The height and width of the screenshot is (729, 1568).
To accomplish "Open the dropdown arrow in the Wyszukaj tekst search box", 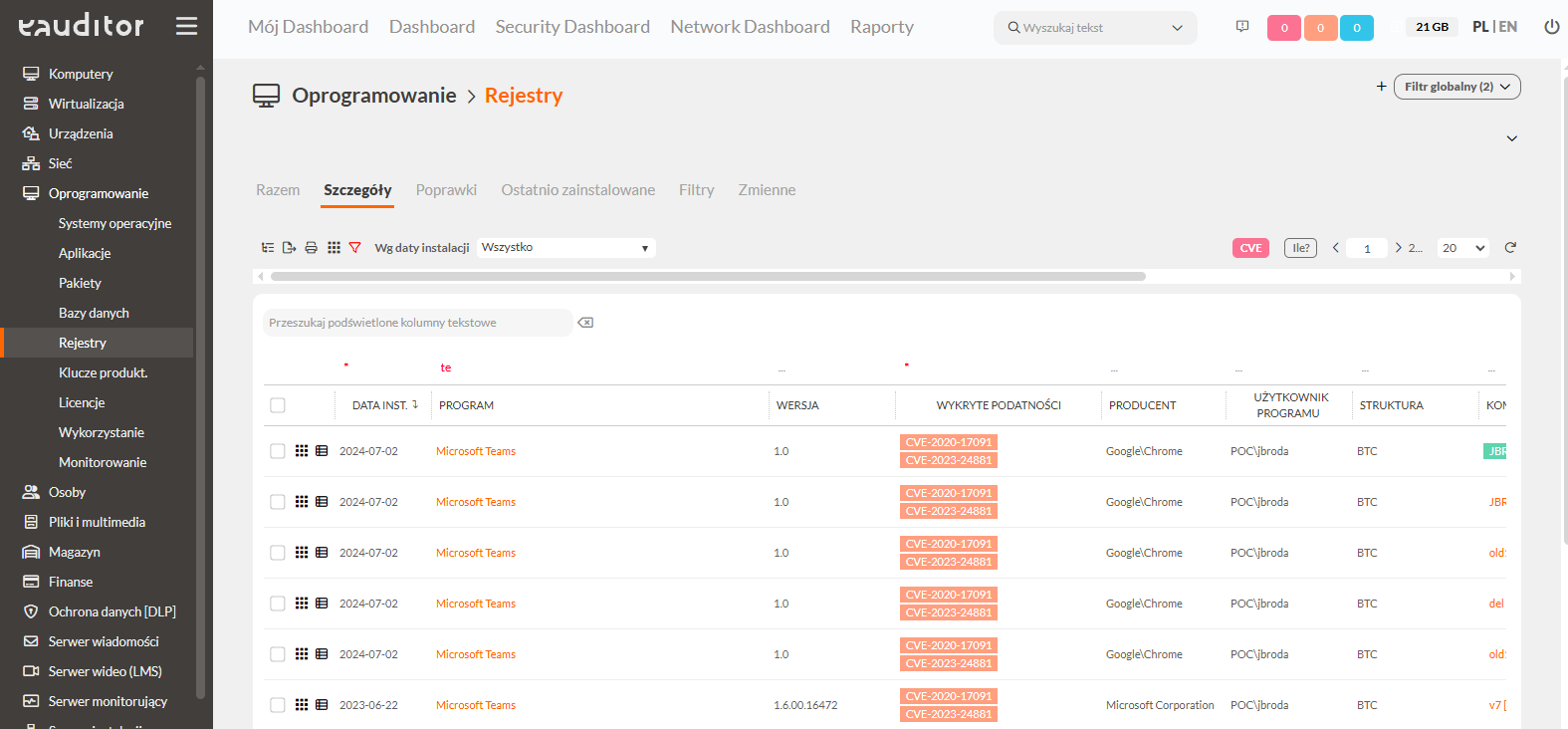I will pos(1177,28).
